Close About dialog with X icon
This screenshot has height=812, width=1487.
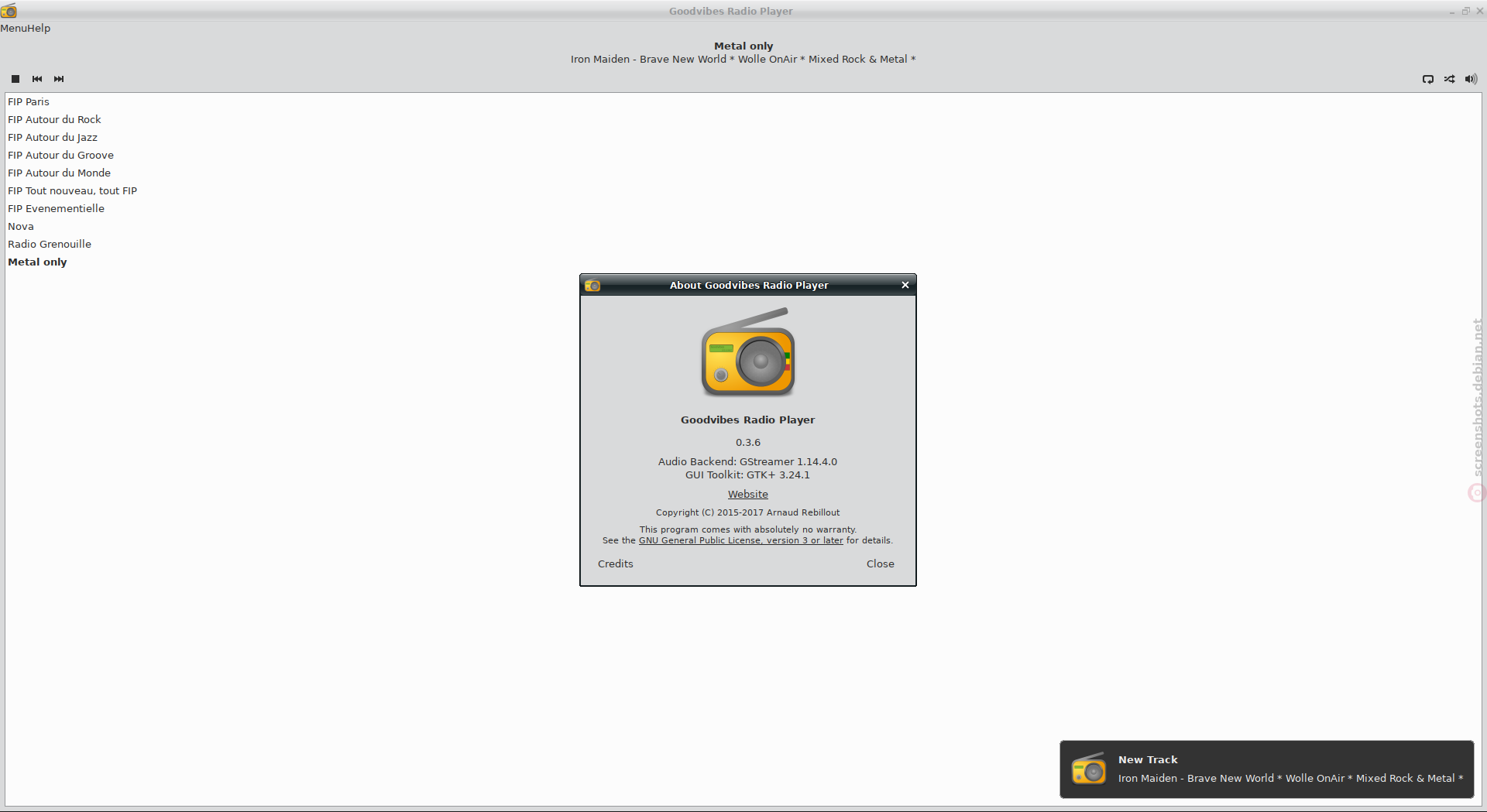[905, 285]
